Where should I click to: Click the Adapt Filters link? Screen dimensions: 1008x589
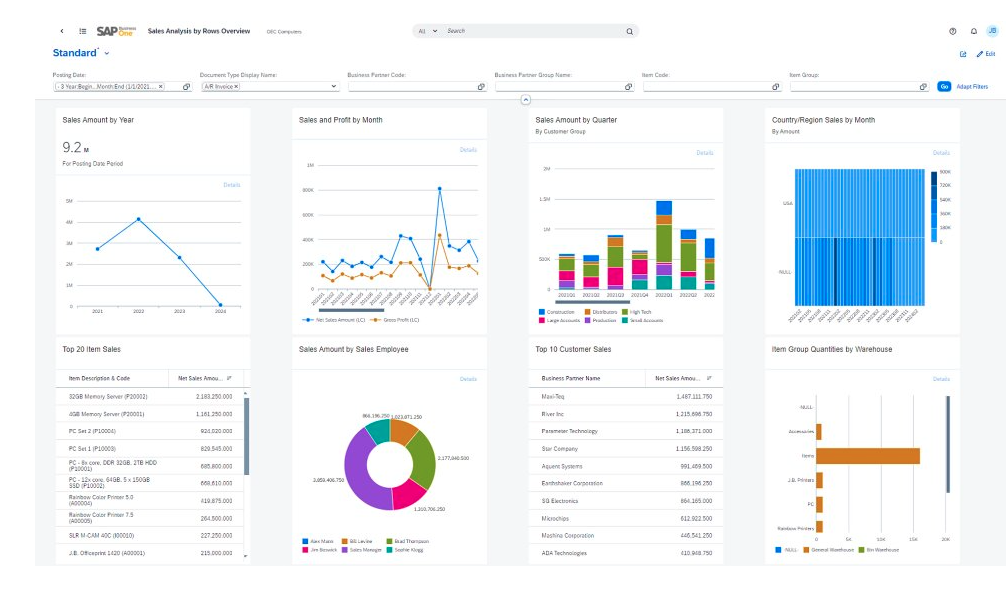click(971, 87)
